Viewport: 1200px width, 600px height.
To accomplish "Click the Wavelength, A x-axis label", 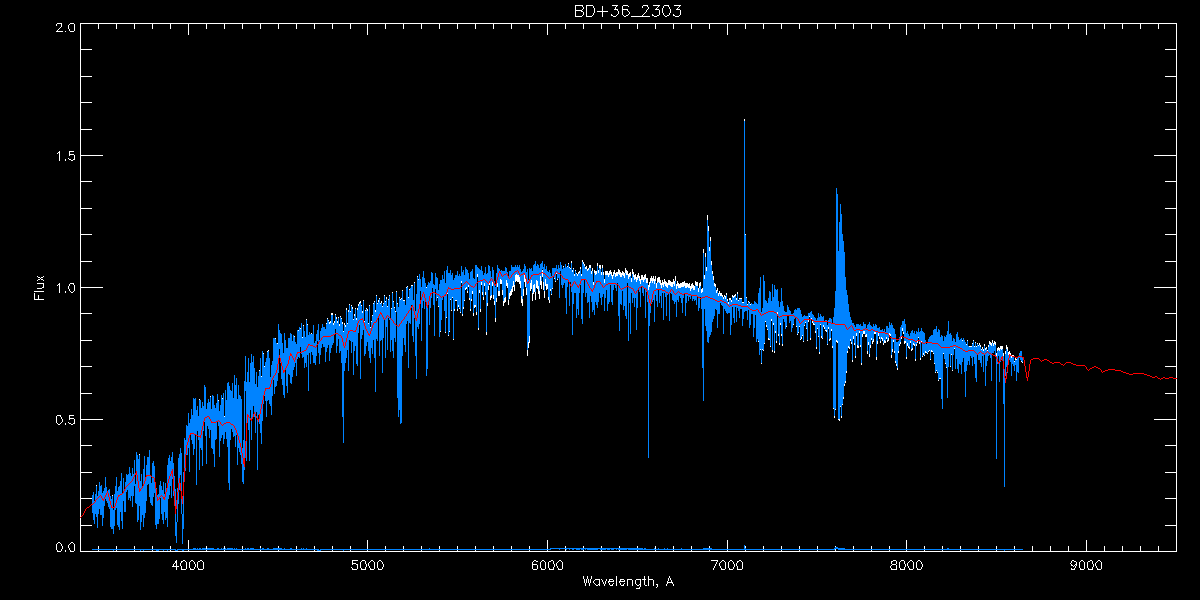I will [627, 581].
